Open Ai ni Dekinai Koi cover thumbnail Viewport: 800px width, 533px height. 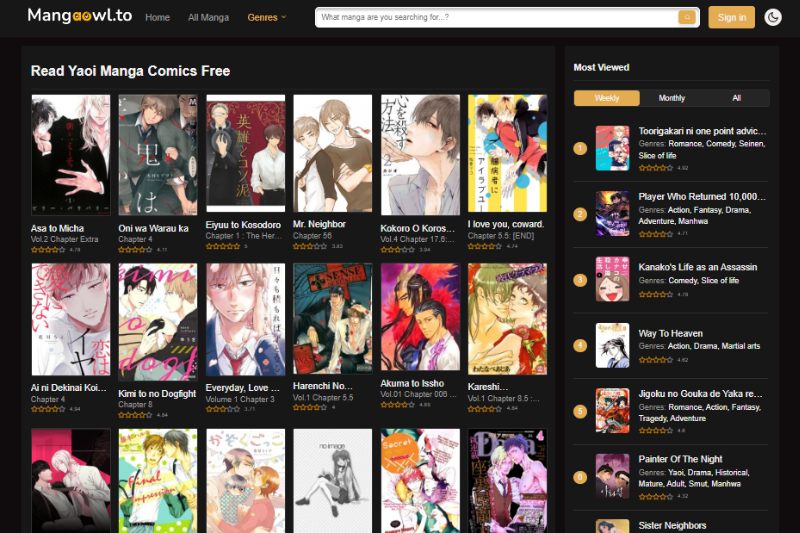pyautogui.click(x=71, y=320)
